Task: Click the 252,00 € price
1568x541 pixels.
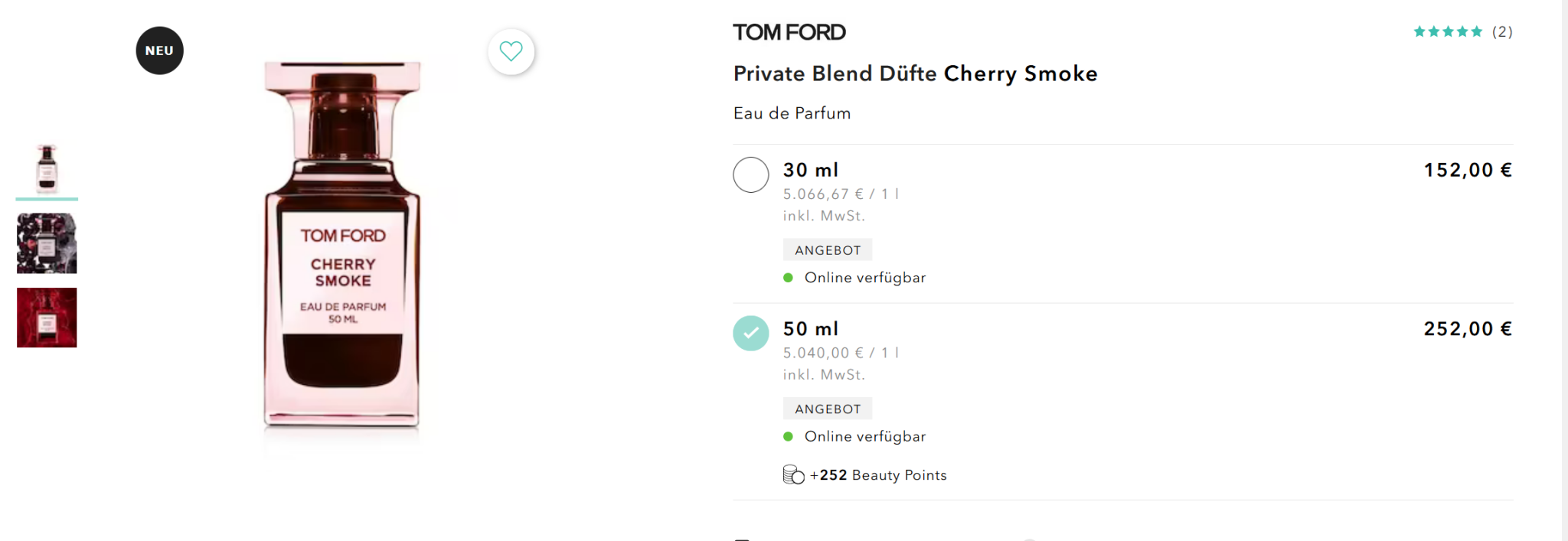Action: pyautogui.click(x=1467, y=329)
